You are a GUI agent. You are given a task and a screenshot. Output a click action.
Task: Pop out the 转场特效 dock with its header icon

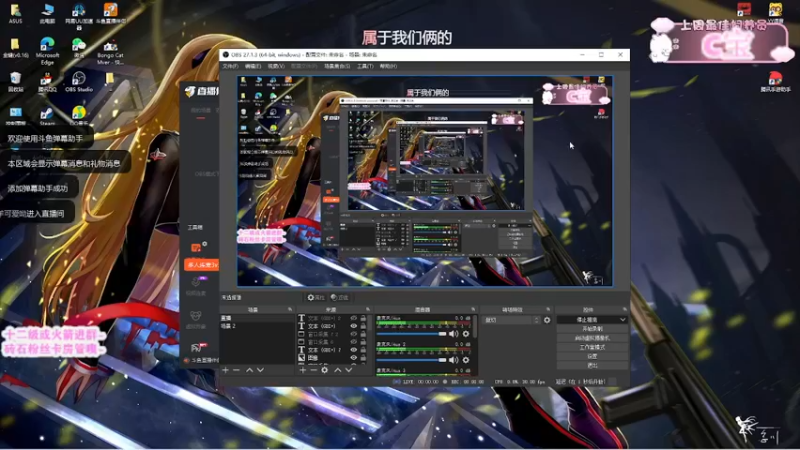pyautogui.click(x=548, y=309)
